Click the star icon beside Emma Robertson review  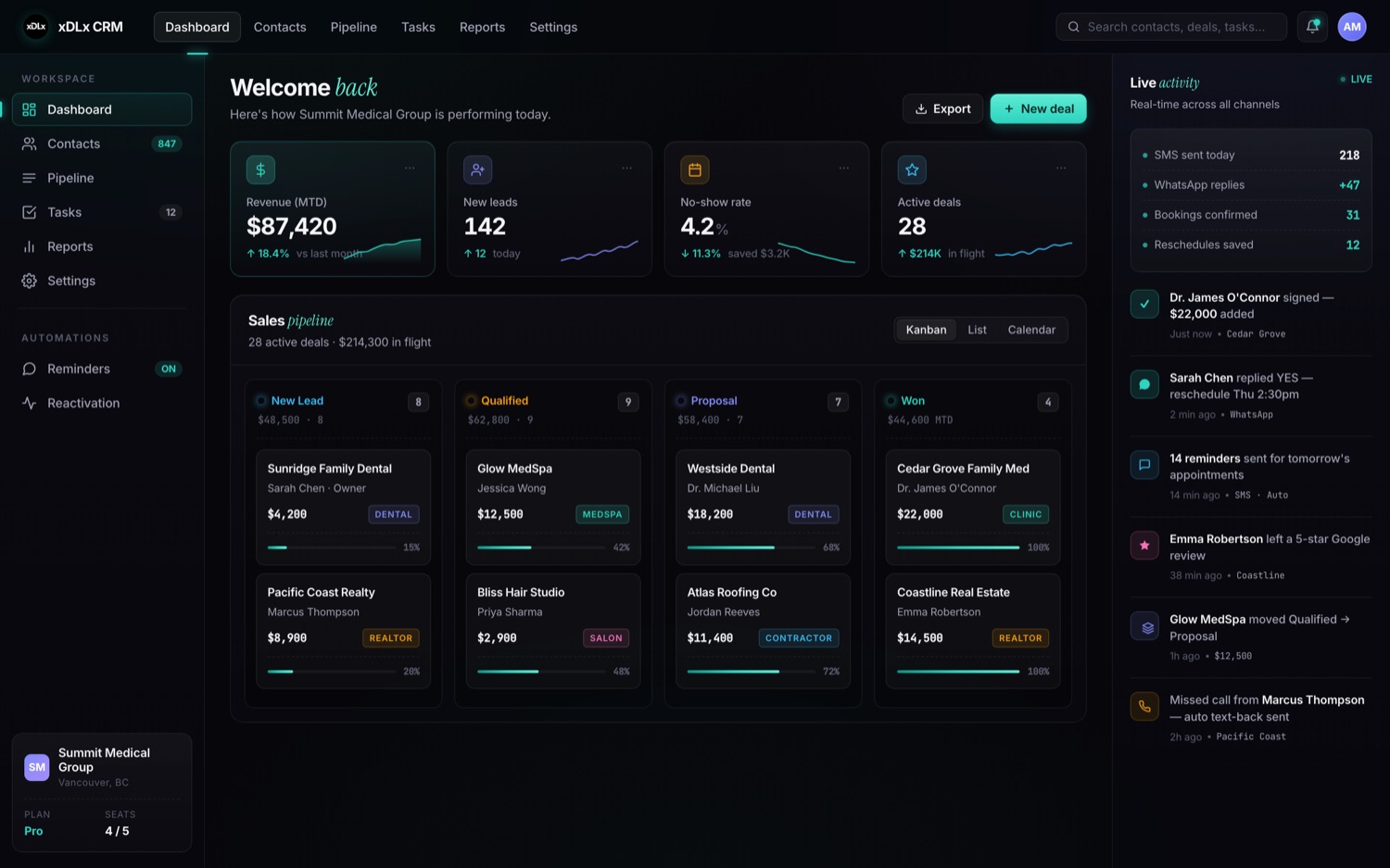point(1144,546)
